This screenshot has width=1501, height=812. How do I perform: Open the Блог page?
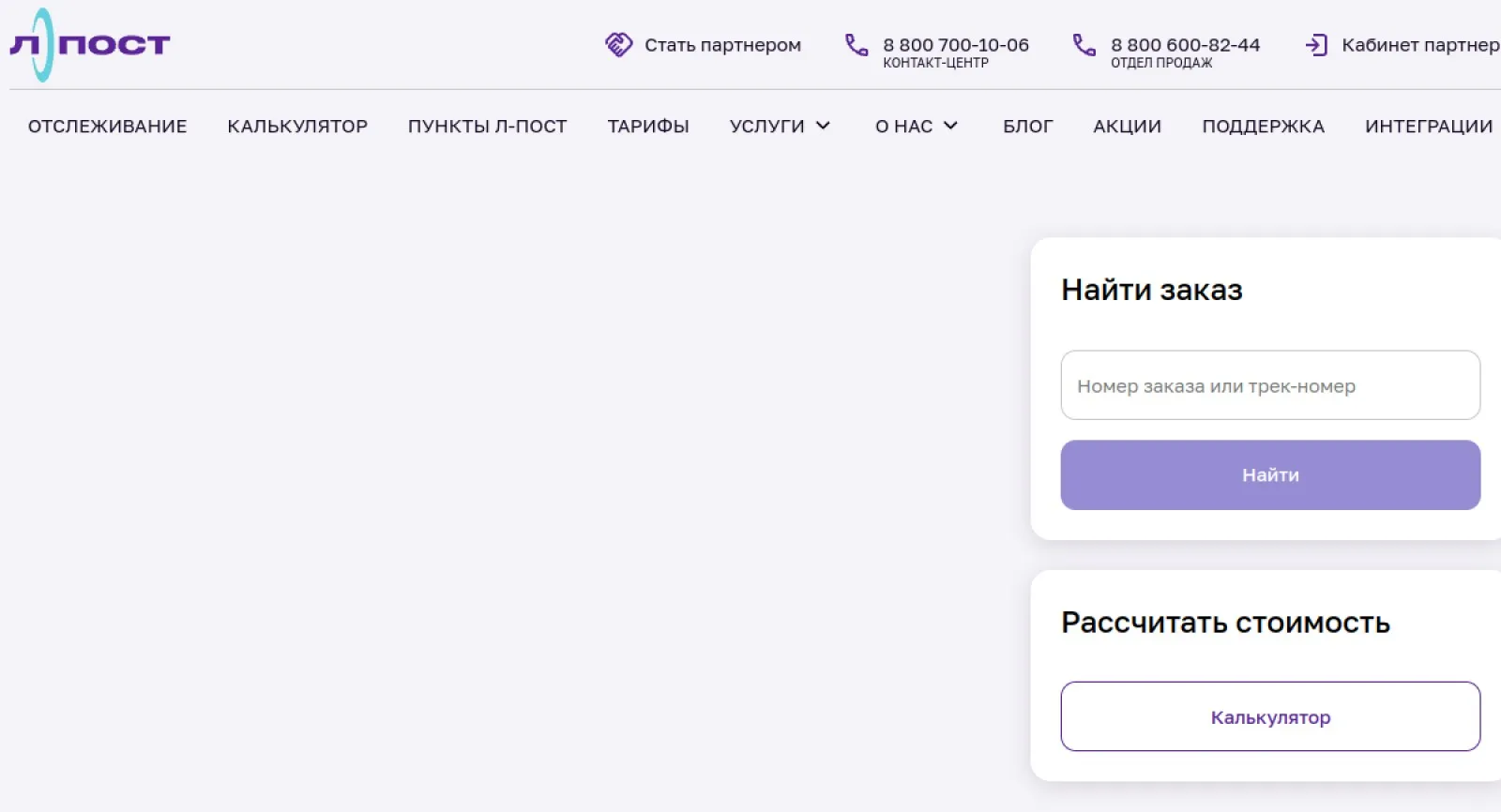(1027, 127)
